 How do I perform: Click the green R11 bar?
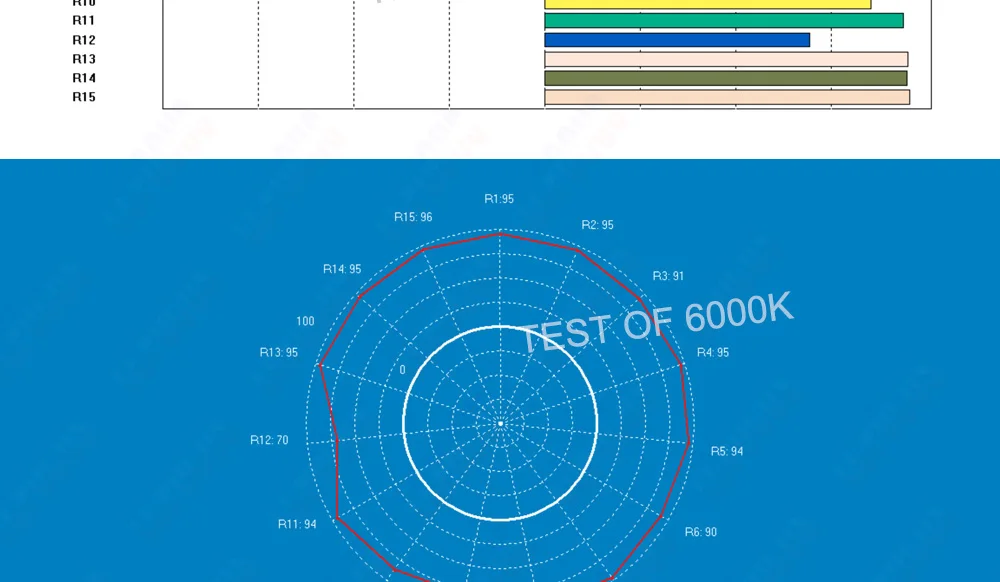pos(724,21)
